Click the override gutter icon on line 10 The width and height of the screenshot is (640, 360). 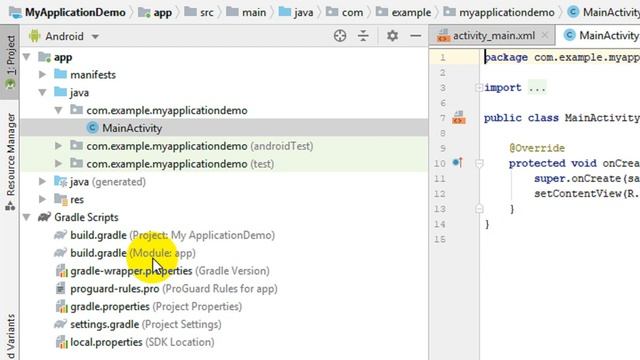(458, 162)
